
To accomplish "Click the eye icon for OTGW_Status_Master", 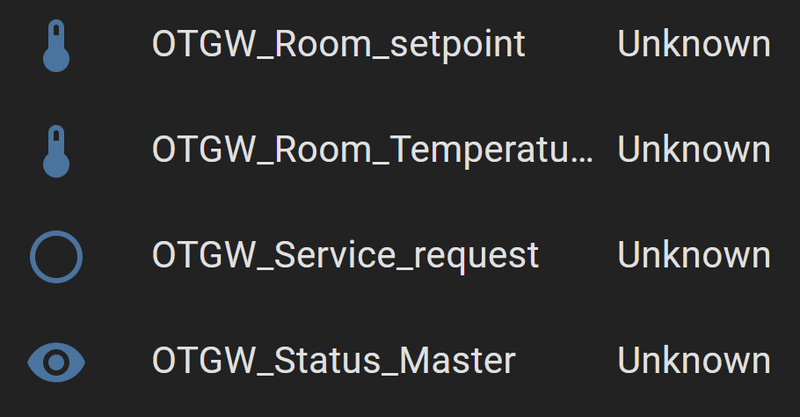I will 56,360.
